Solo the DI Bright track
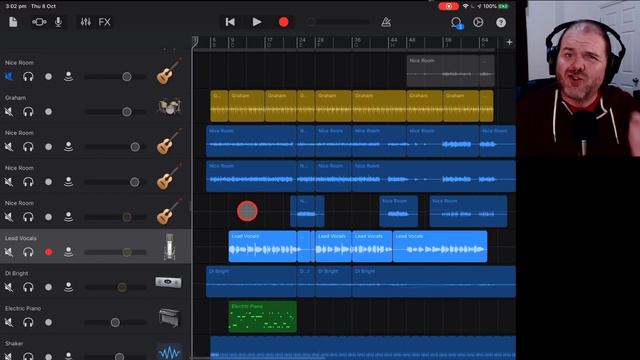This screenshot has height=360, width=640. [x=28, y=287]
